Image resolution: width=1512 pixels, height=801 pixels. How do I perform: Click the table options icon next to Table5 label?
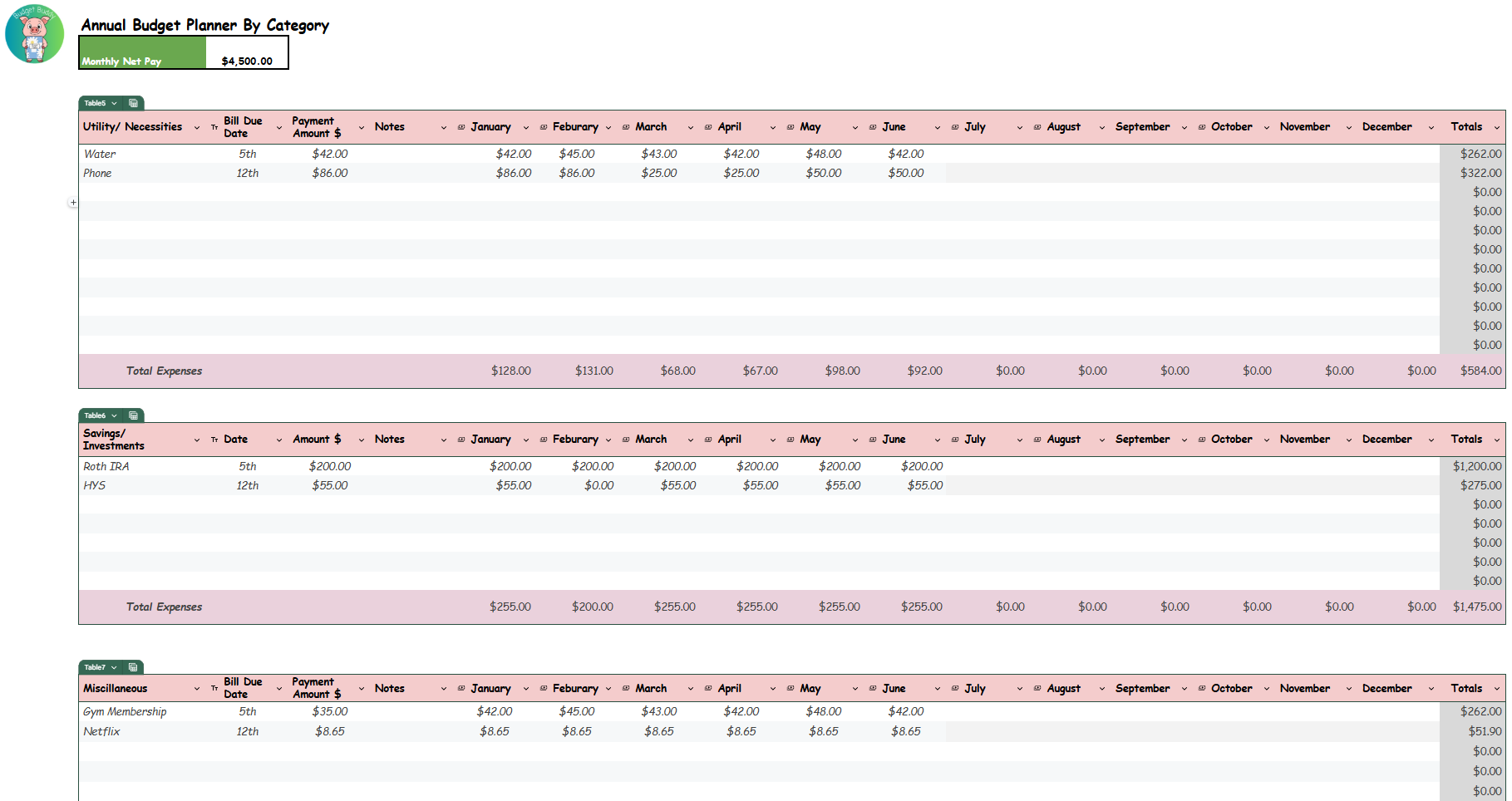pyautogui.click(x=134, y=103)
